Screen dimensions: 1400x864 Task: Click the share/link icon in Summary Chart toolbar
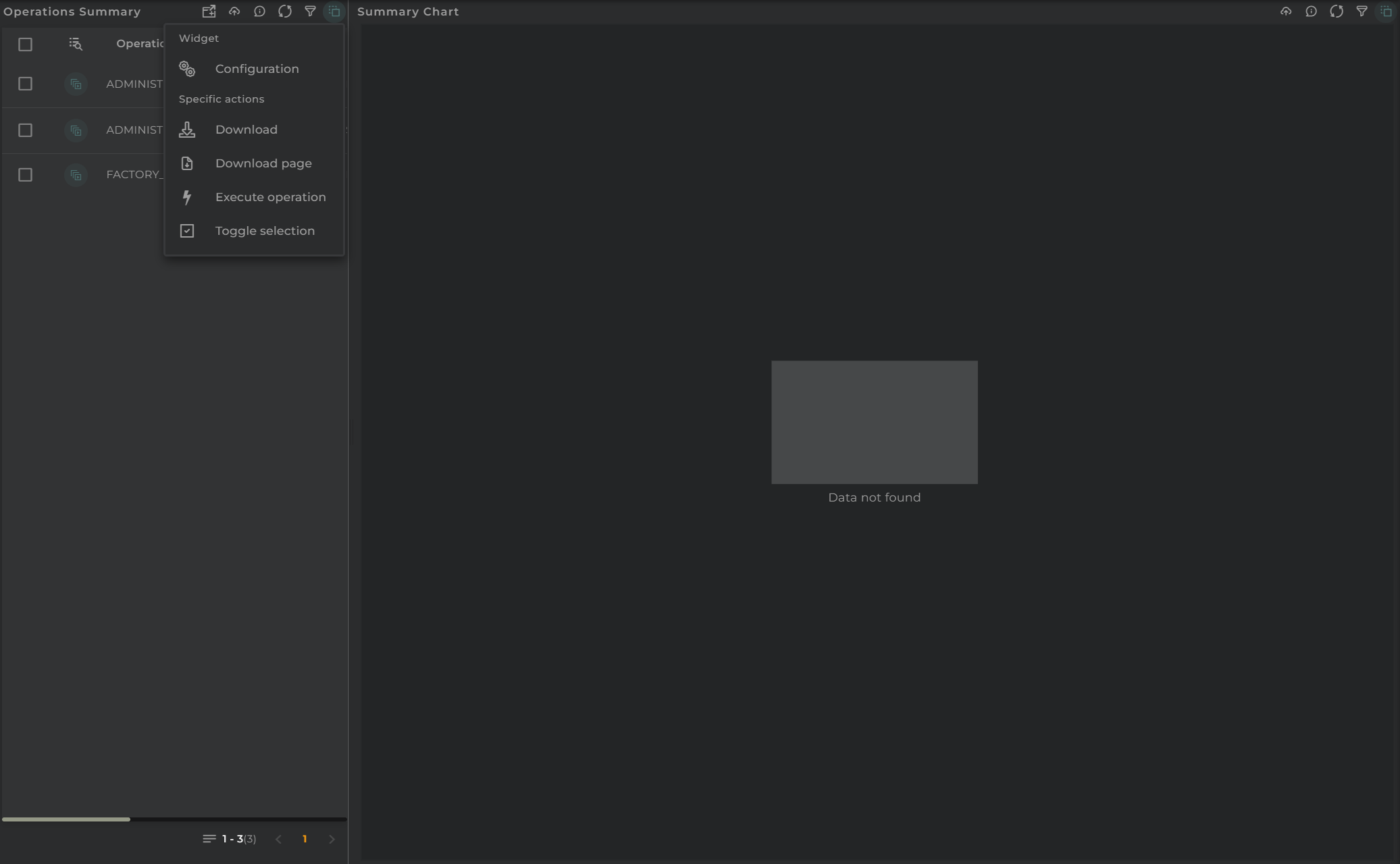(x=1286, y=11)
